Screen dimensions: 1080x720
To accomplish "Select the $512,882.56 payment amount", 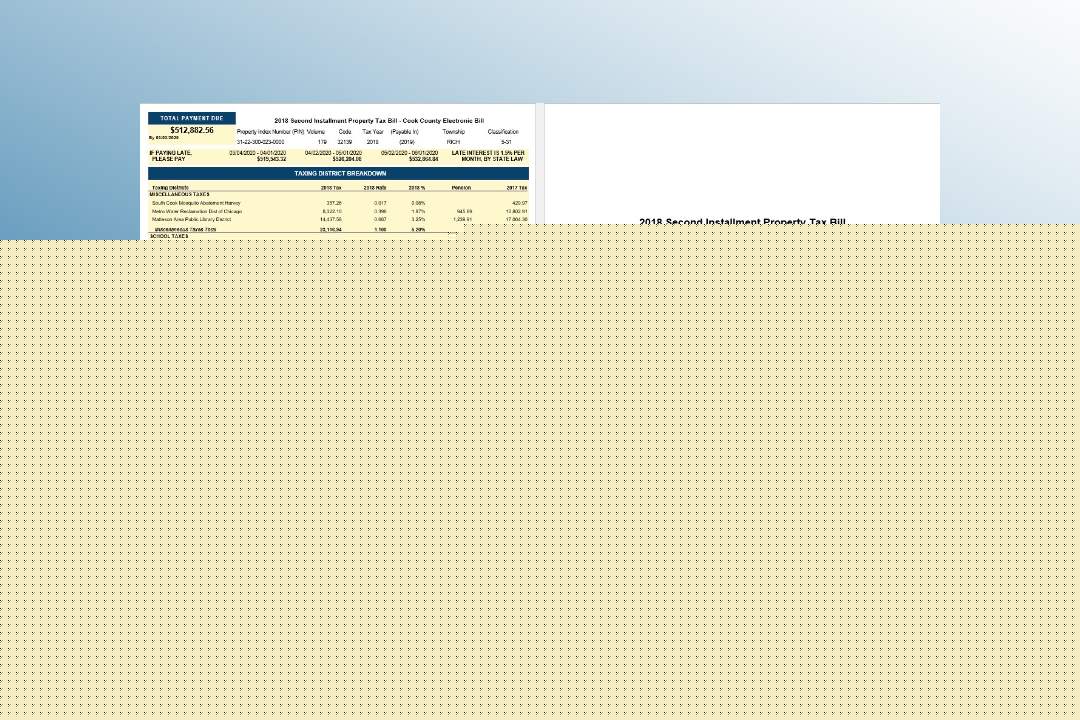I will (x=191, y=130).
